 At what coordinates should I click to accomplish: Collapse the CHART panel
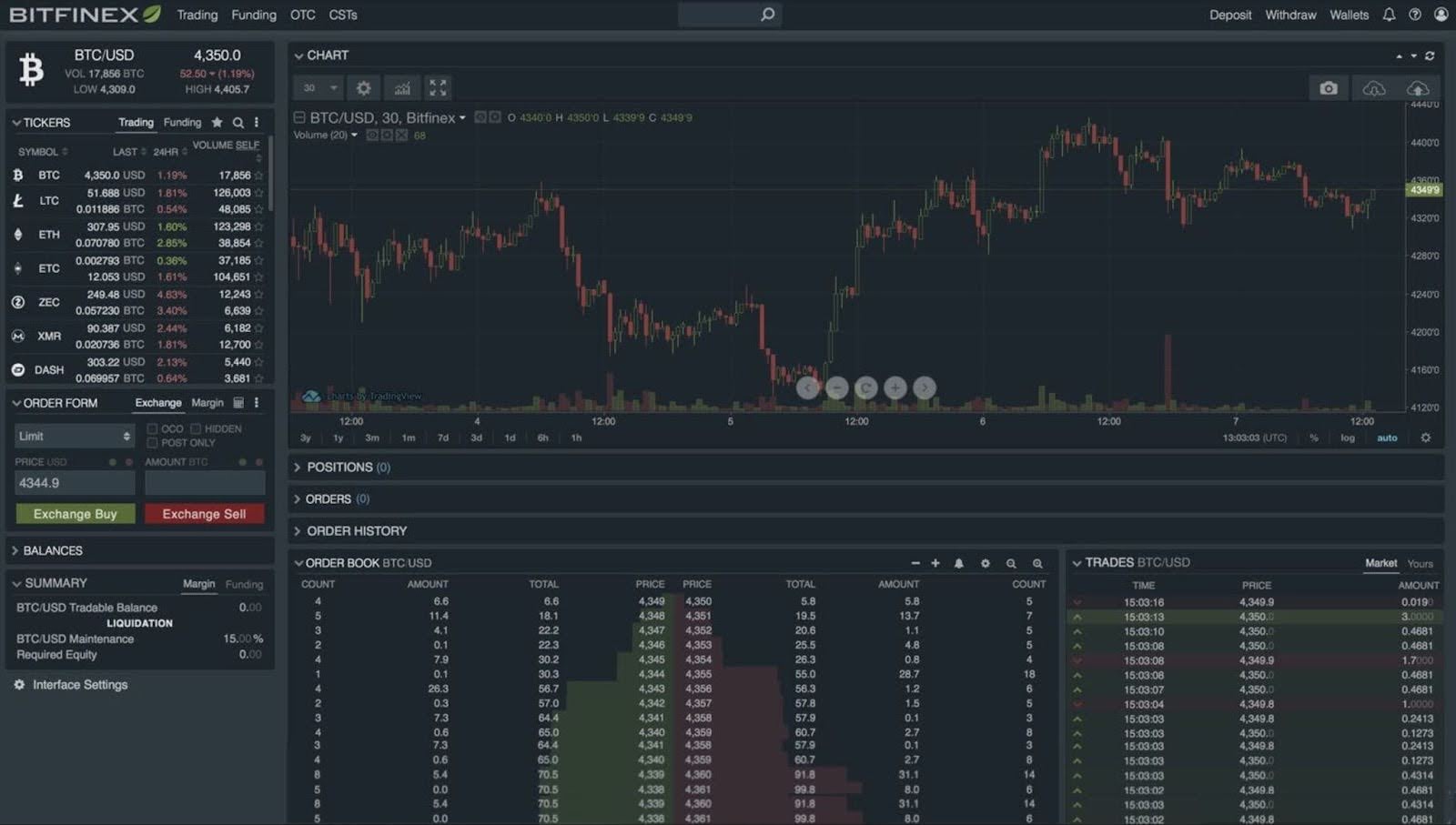299,55
